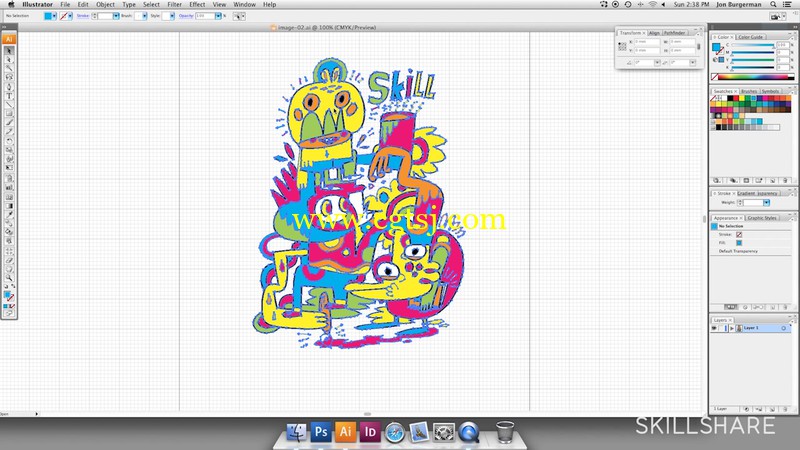800x450 pixels.
Task: Open the Opacity dropdown in control bar
Action: tap(218, 16)
